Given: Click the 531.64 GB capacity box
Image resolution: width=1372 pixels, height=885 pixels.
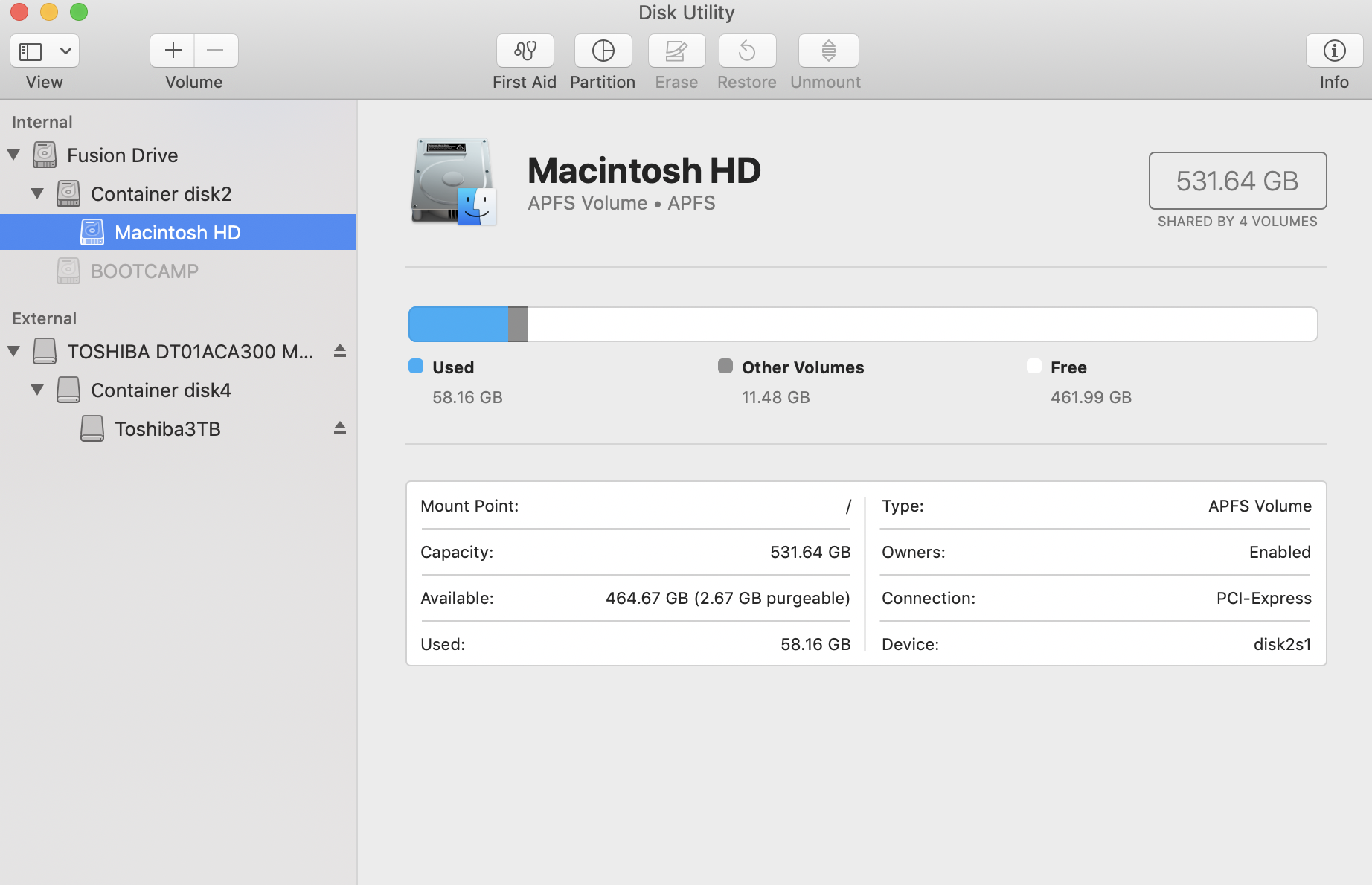Looking at the screenshot, I should tap(1237, 181).
